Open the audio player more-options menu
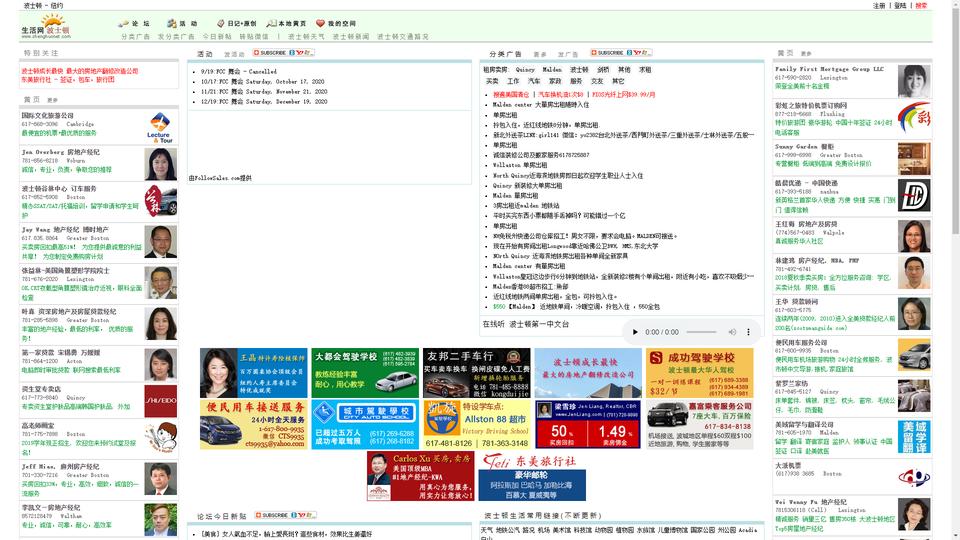The width and height of the screenshot is (960, 540). coord(748,332)
